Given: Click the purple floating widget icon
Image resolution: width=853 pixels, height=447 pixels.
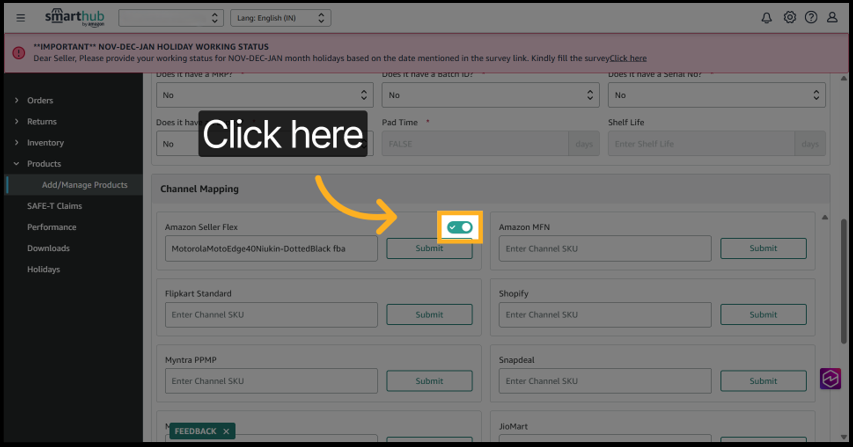Looking at the screenshot, I should coord(831,379).
